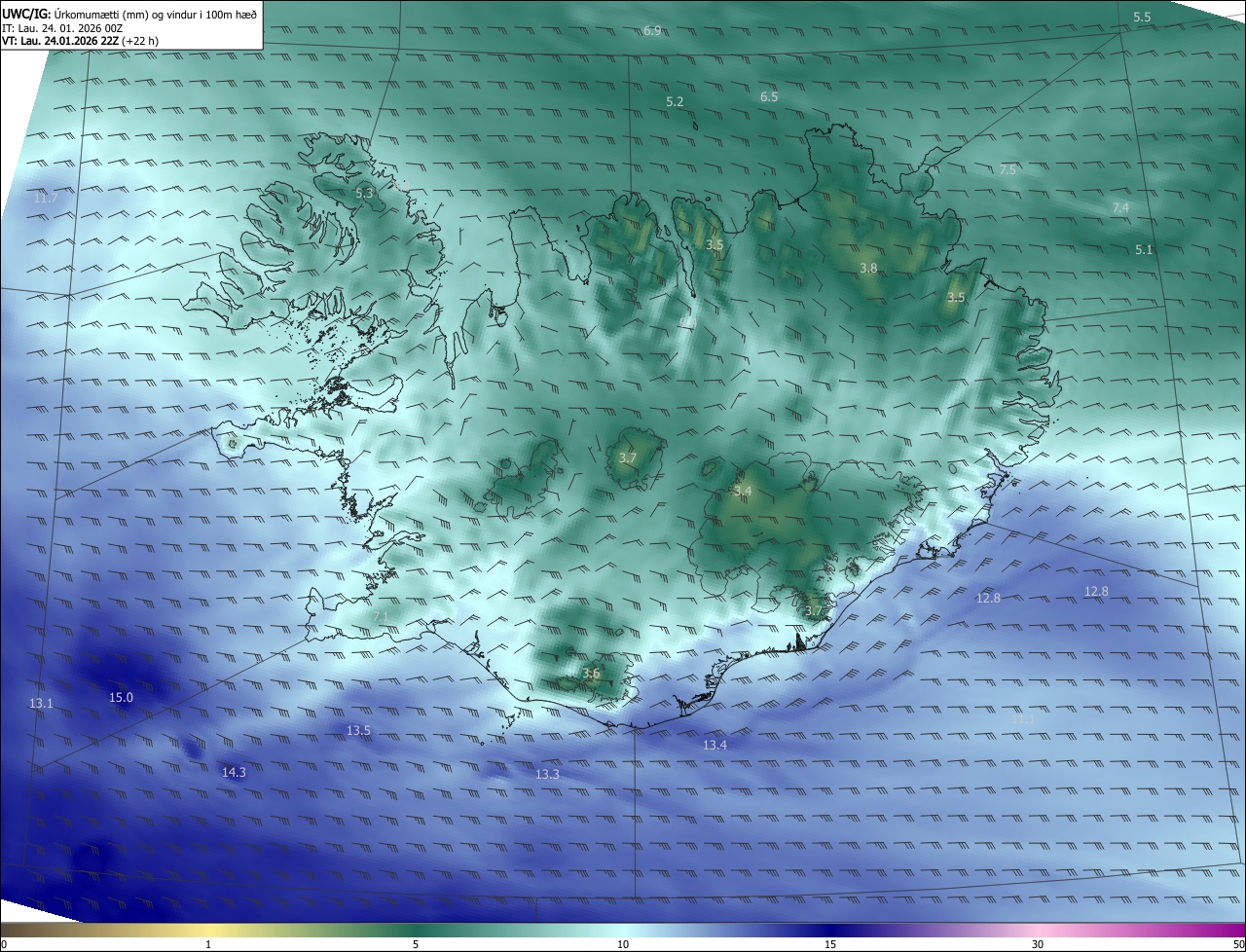Click the 1 tick on the color scale
1246x952 pixels.
208,944
